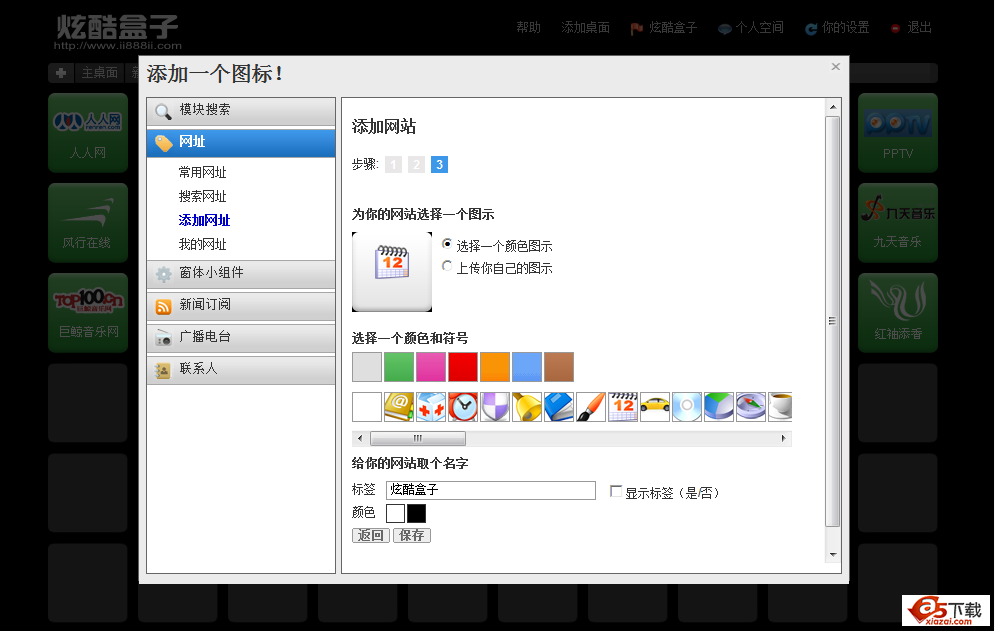Screen dimensions: 995x631
Task: Click 退出 to log out
Action: click(x=912, y=27)
